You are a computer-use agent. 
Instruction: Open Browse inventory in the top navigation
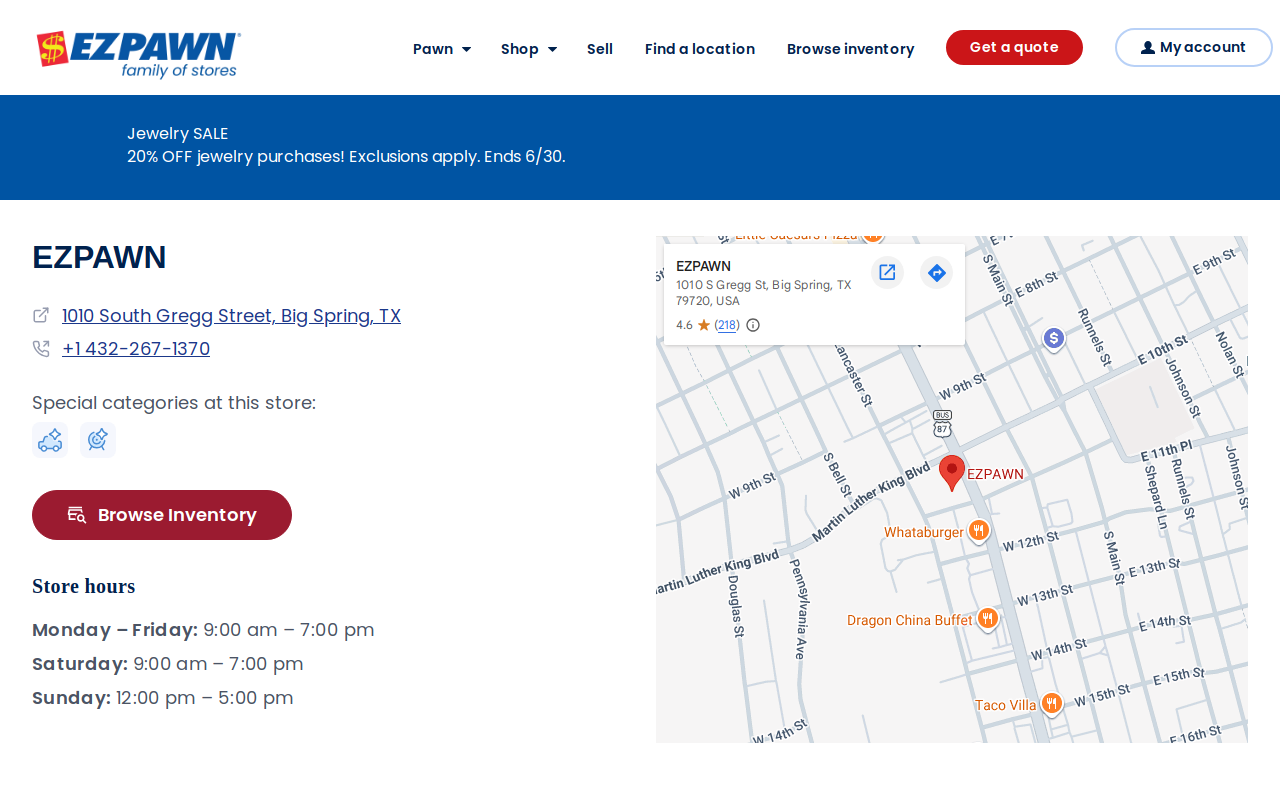pyautogui.click(x=851, y=49)
